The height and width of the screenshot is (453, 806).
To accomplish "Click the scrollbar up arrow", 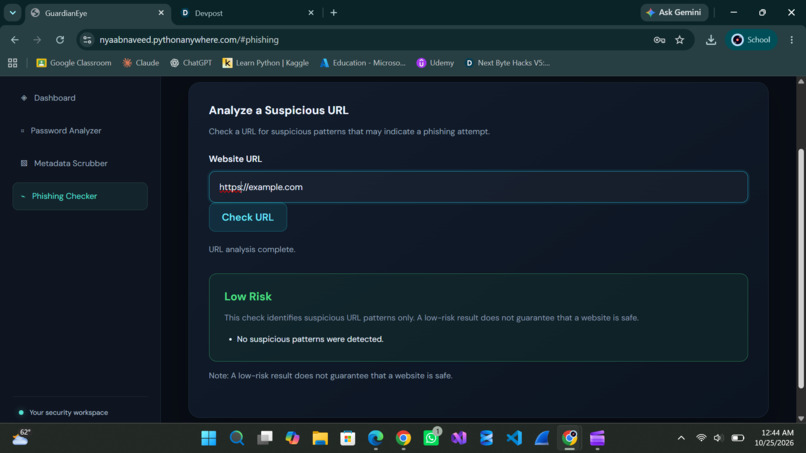I will coord(800,81).
